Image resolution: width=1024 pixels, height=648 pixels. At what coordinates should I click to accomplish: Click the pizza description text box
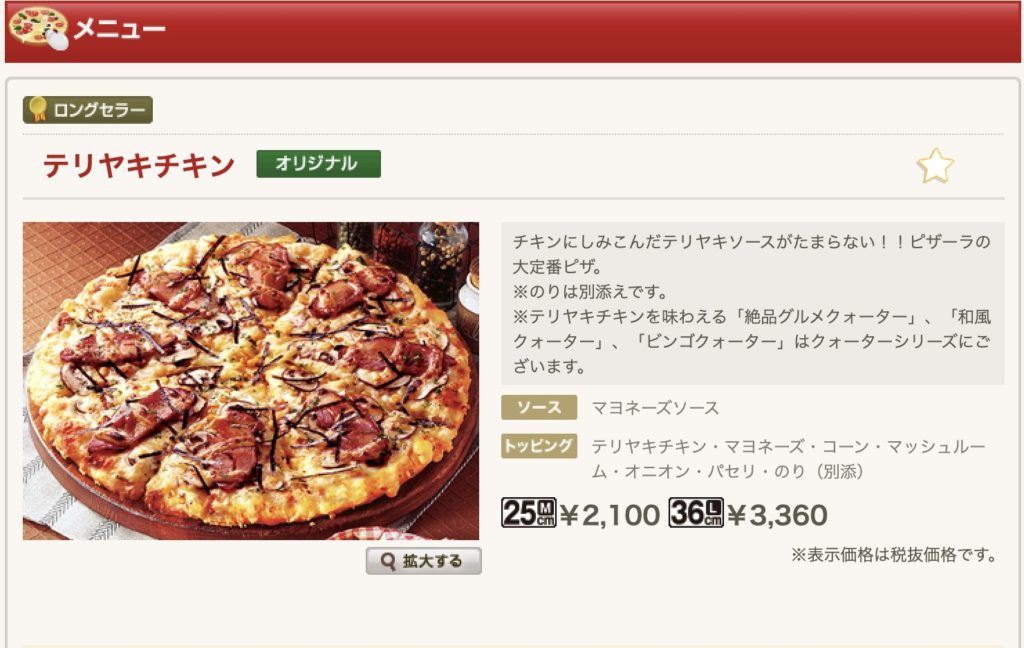(752, 304)
